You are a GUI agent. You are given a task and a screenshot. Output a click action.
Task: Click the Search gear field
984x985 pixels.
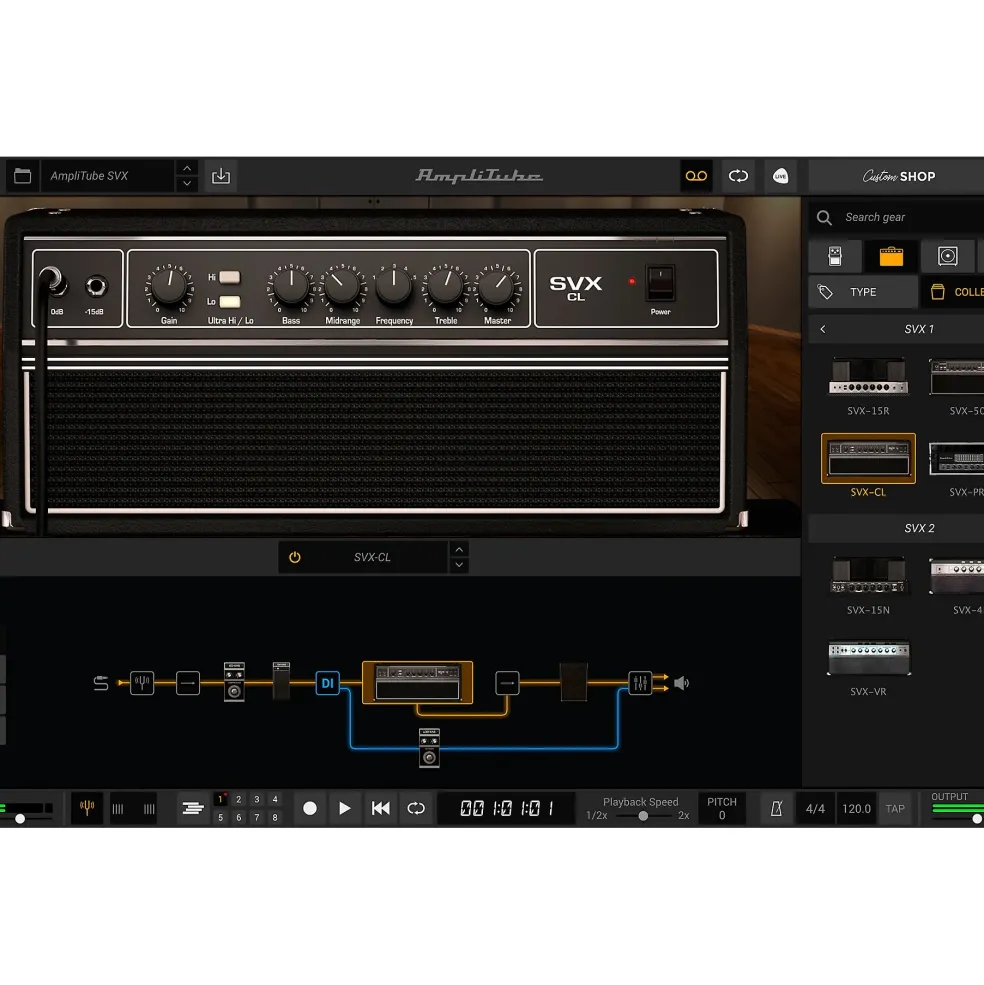click(x=899, y=217)
